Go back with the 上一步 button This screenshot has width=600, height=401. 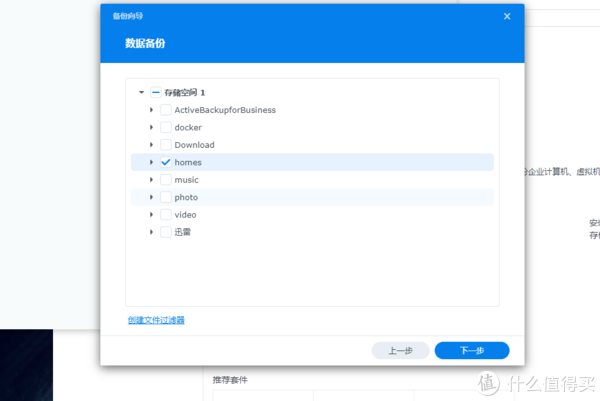click(x=401, y=350)
